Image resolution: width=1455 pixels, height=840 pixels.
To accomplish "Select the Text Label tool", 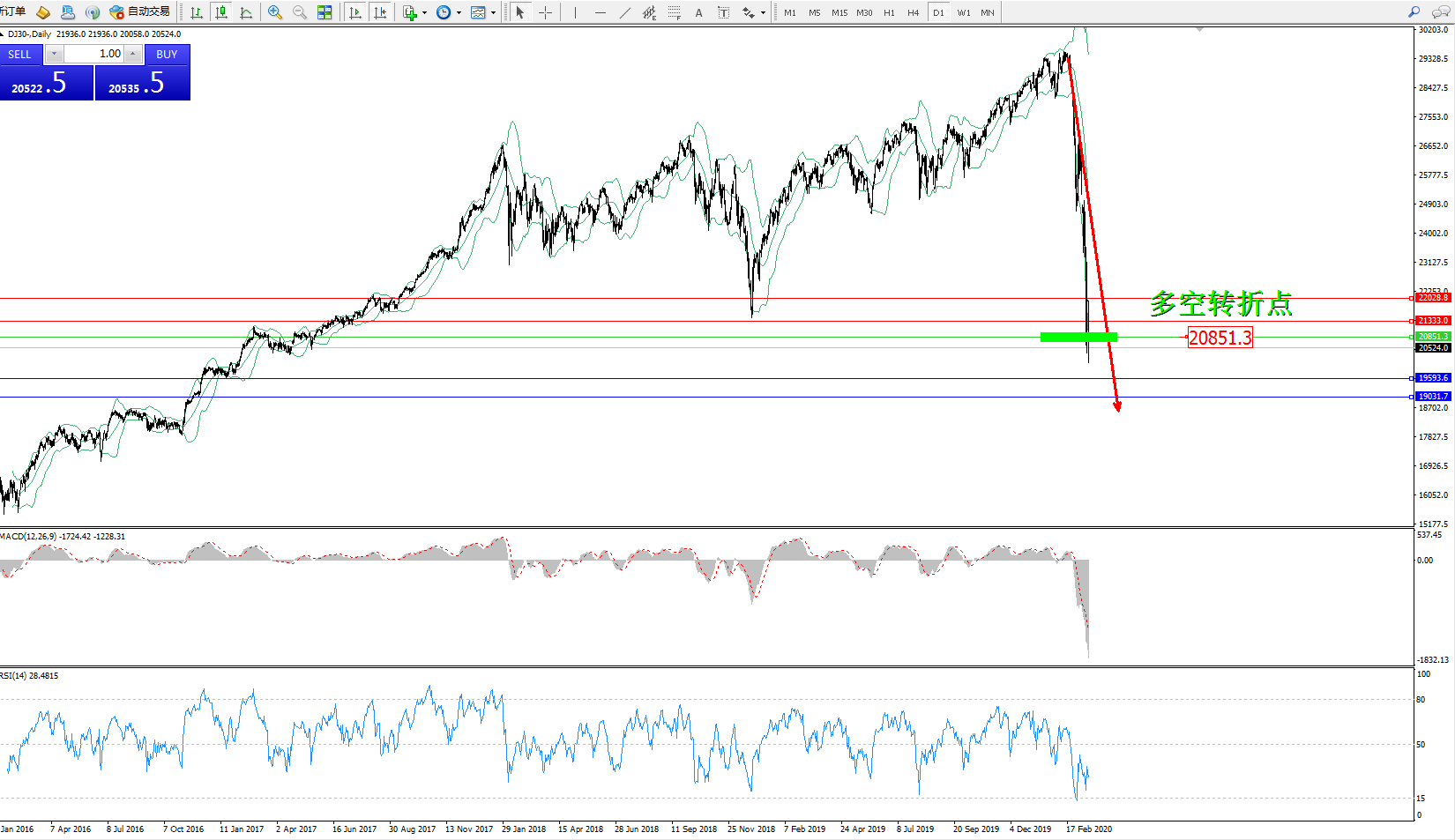I will (x=723, y=12).
